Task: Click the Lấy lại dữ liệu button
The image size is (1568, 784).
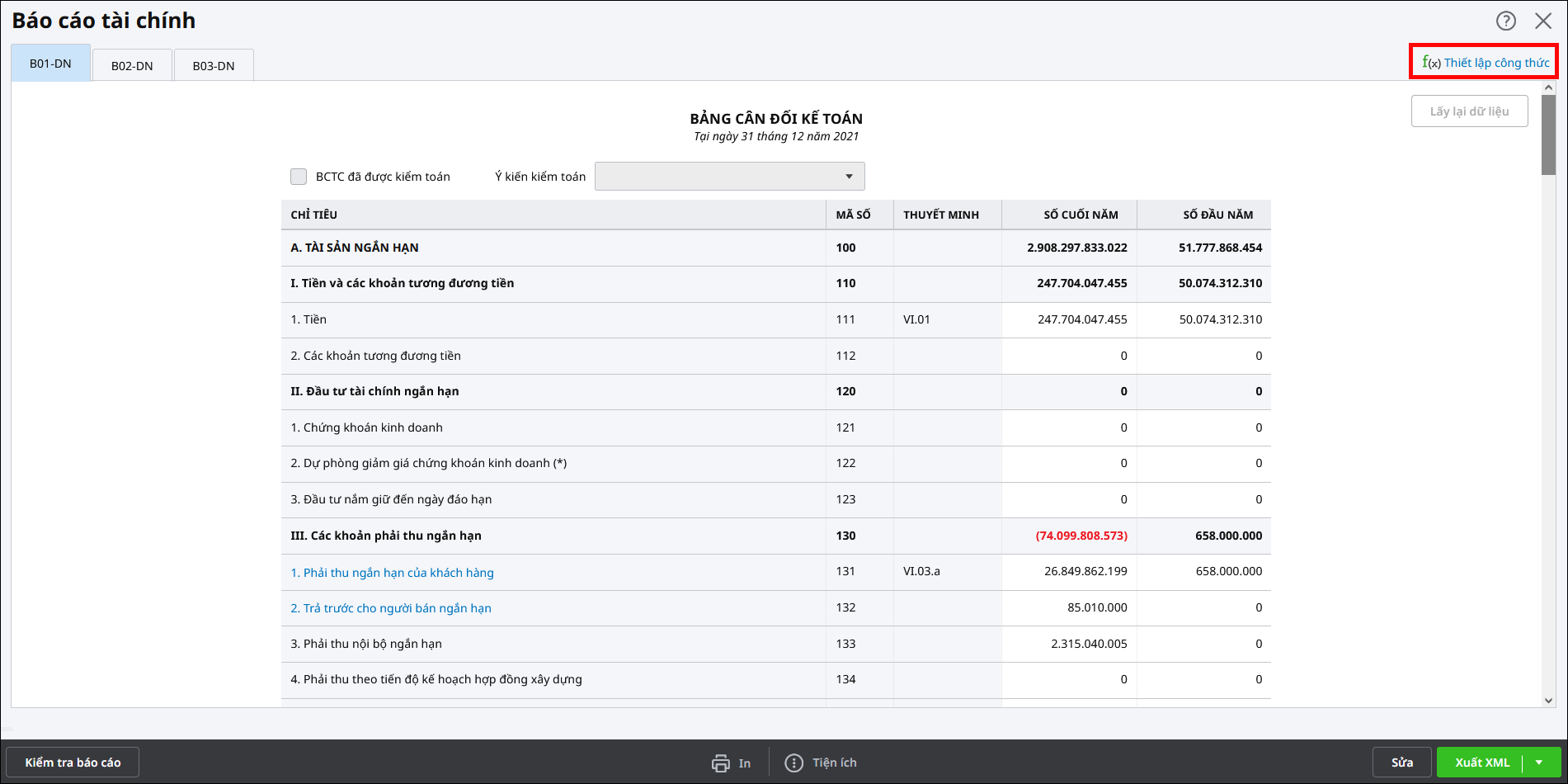Action: click(1469, 111)
